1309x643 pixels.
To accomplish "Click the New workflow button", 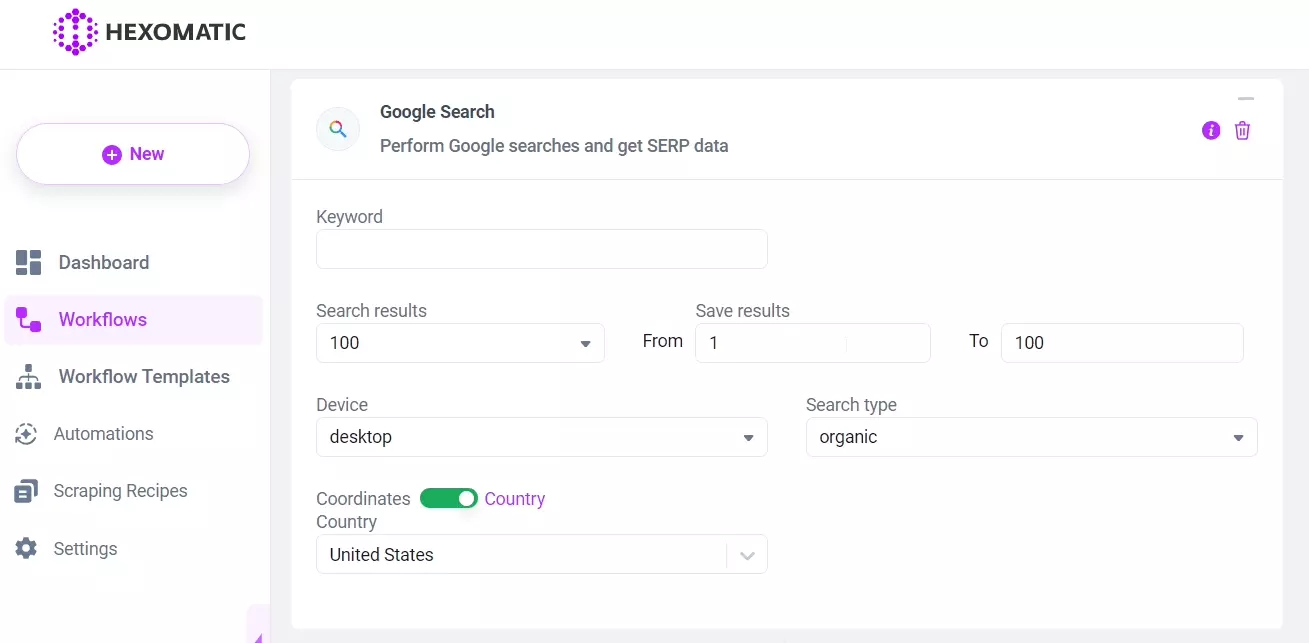I will [x=132, y=153].
